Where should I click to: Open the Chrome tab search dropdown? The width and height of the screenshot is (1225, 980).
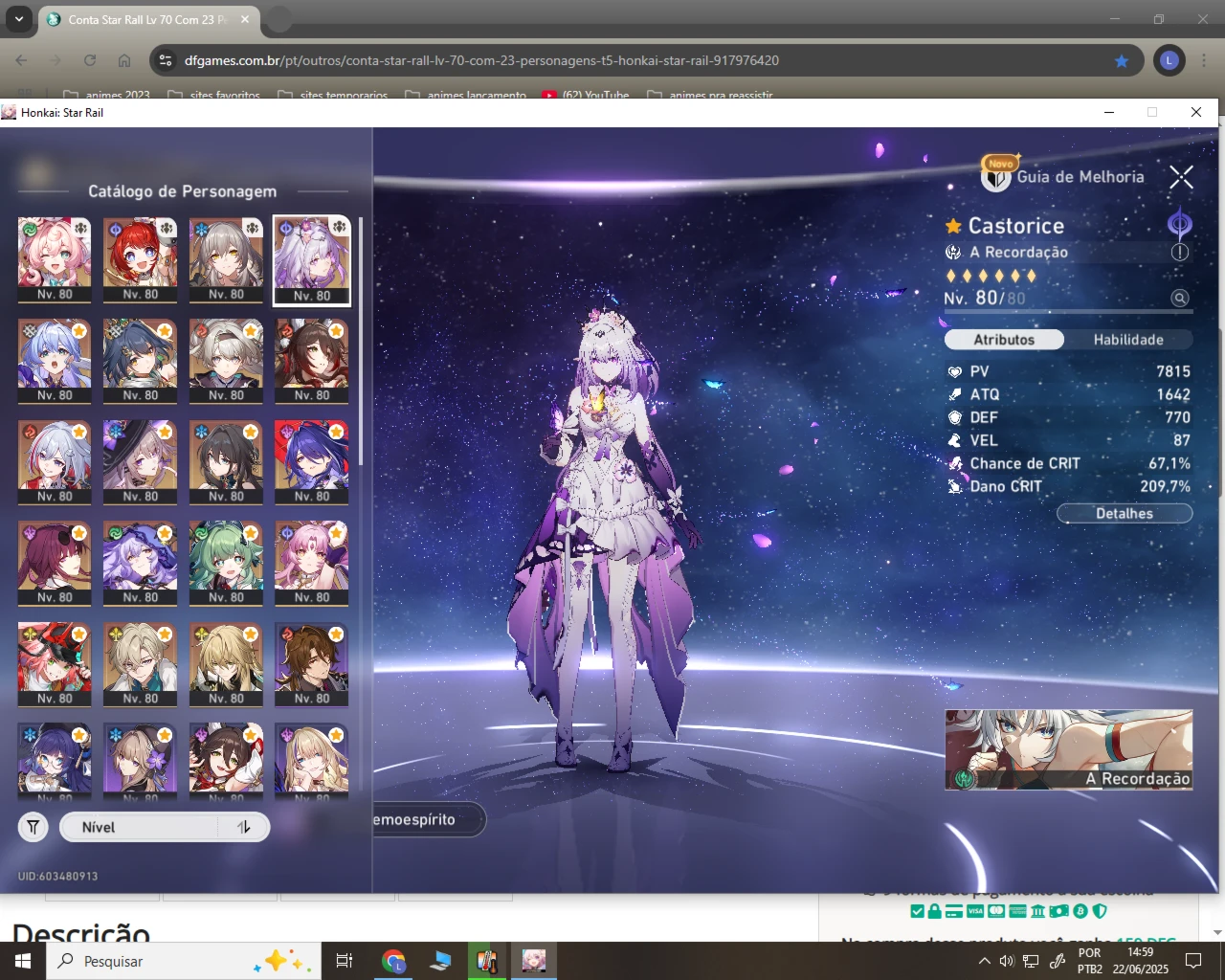(x=19, y=19)
